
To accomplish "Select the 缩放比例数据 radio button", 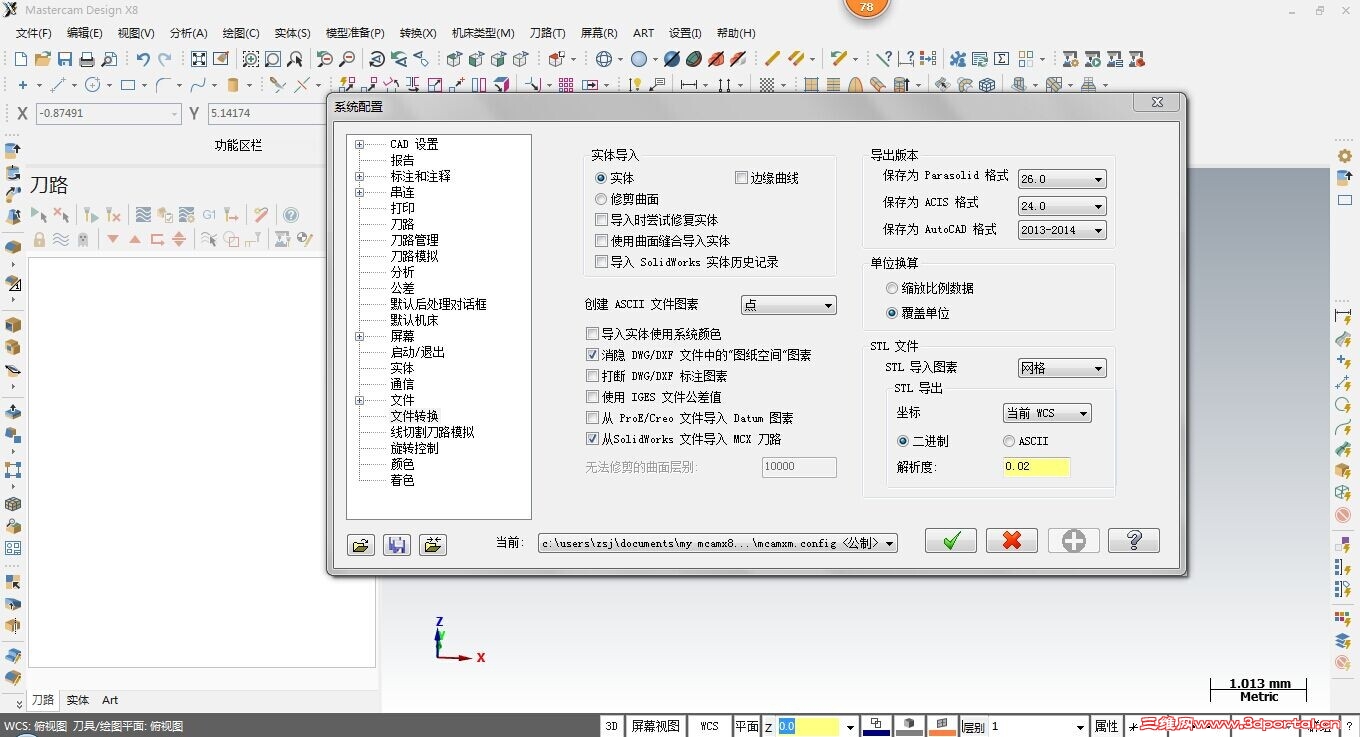I will [891, 288].
